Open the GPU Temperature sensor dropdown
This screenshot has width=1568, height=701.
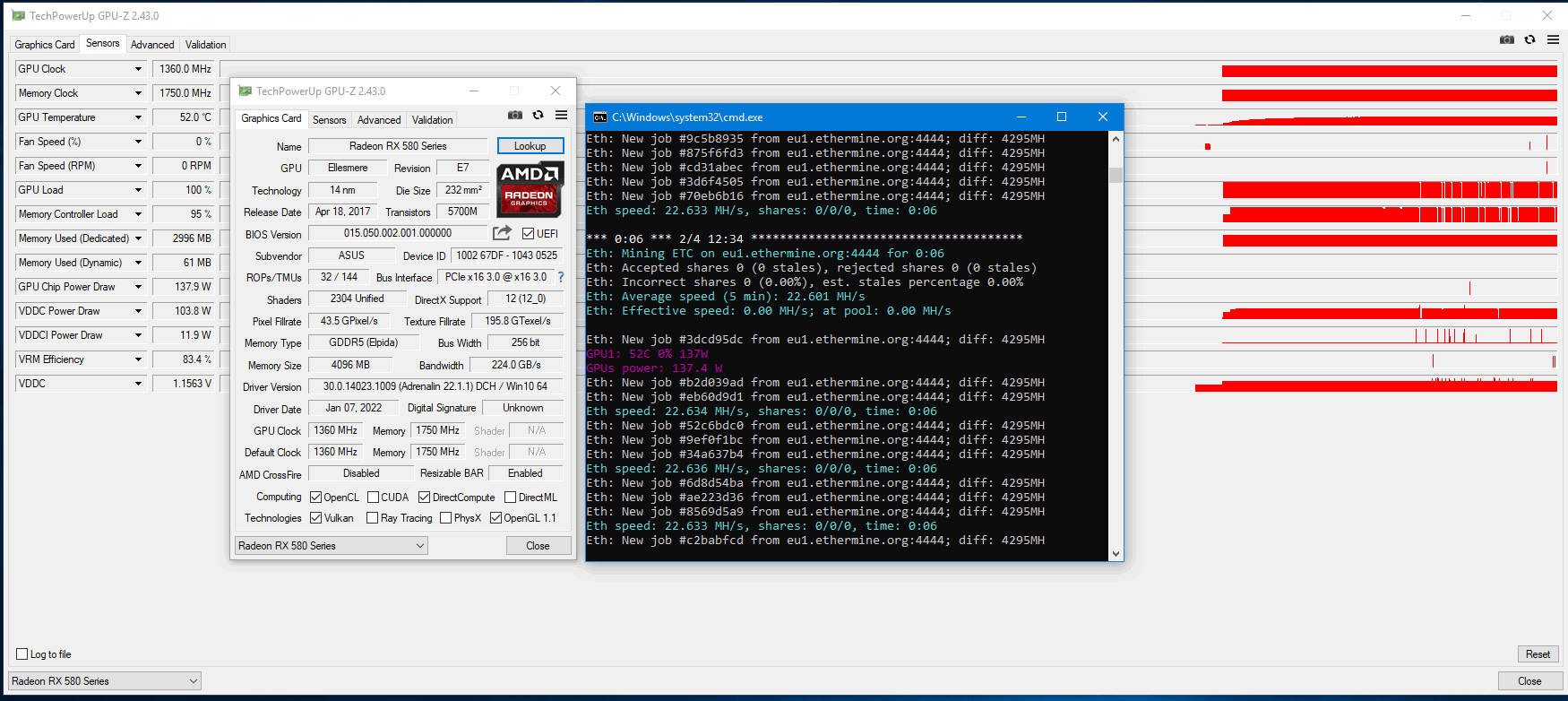138,117
